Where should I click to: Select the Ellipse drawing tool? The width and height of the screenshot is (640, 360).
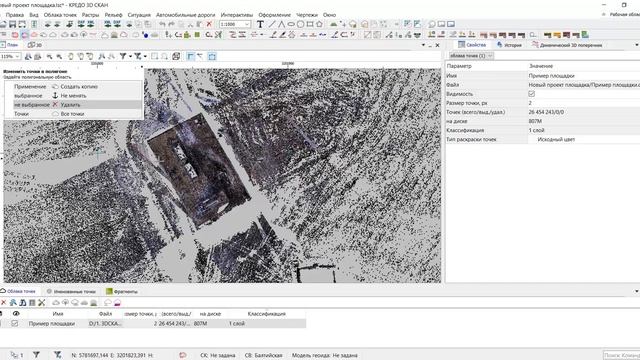click(x=291, y=24)
